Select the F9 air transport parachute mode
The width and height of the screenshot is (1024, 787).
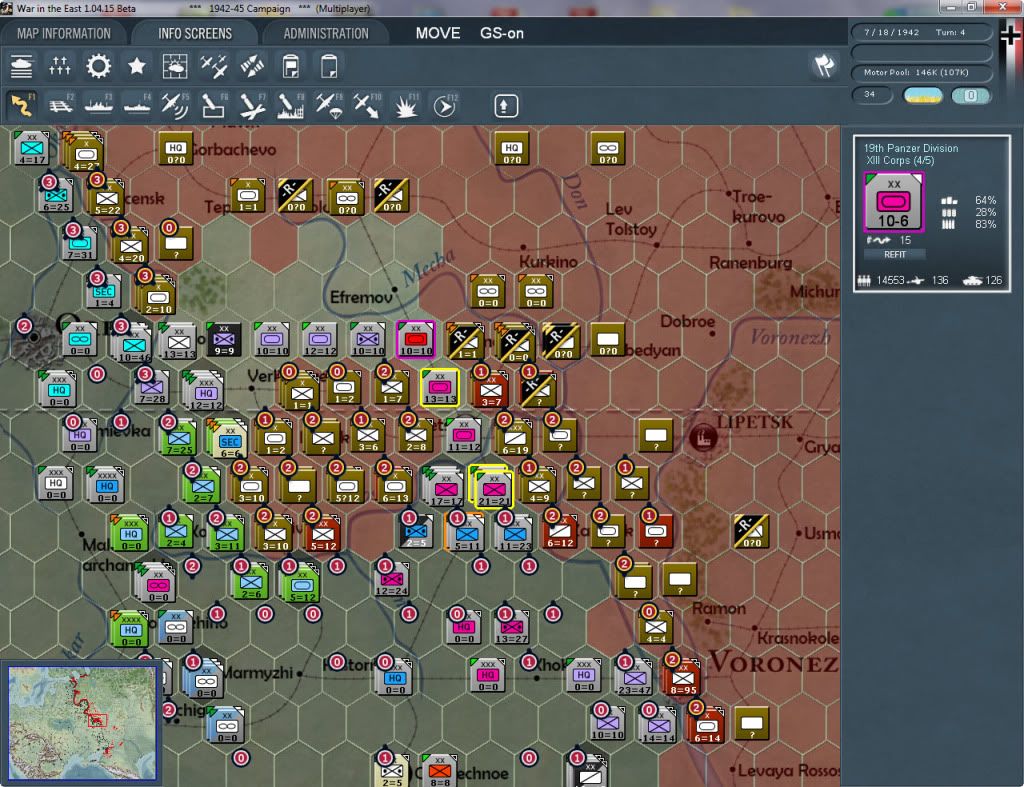coord(328,105)
